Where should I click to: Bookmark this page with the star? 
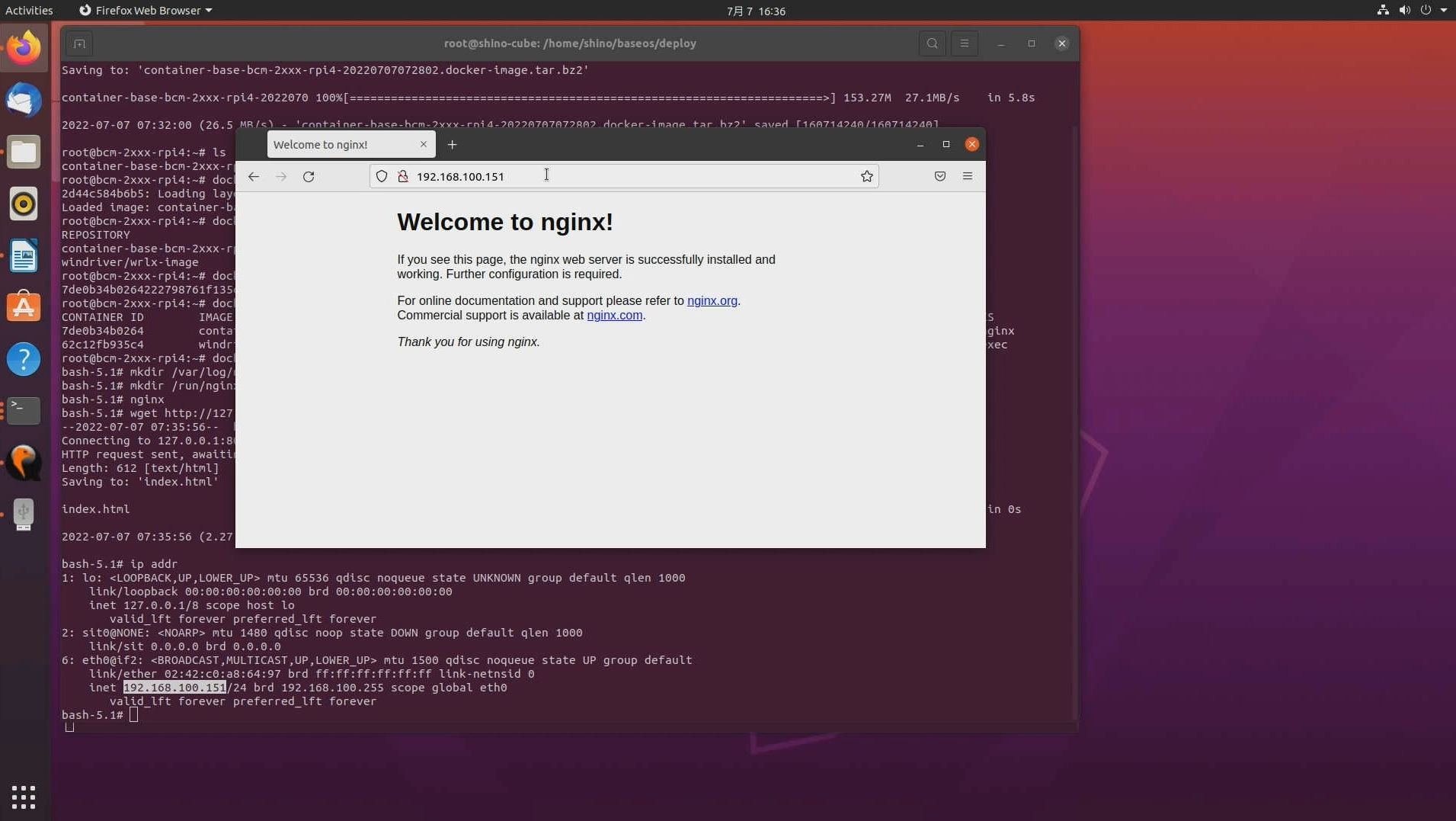(x=866, y=176)
